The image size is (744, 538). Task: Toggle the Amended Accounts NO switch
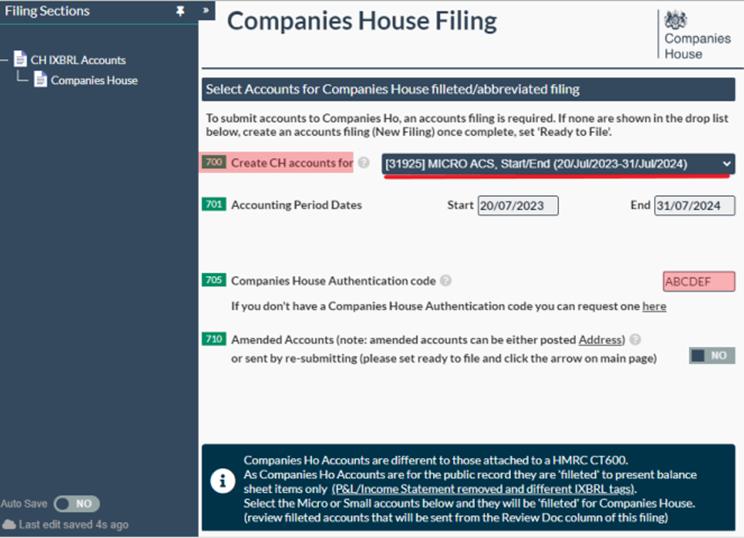(x=712, y=355)
